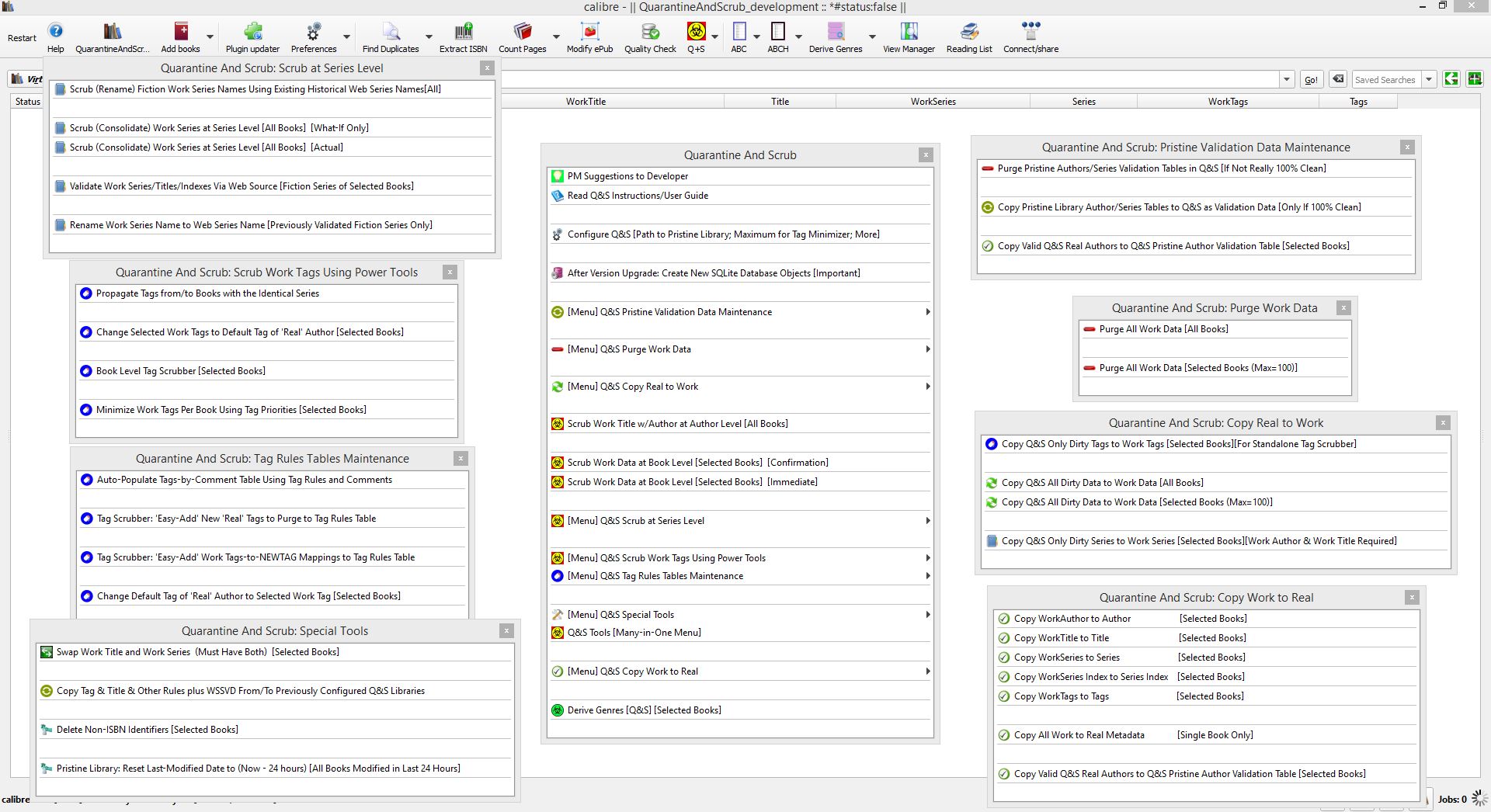The image size is (1491, 812).
Task: Close the Tag Rules Tables Maintenance panel
Action: coord(461,459)
